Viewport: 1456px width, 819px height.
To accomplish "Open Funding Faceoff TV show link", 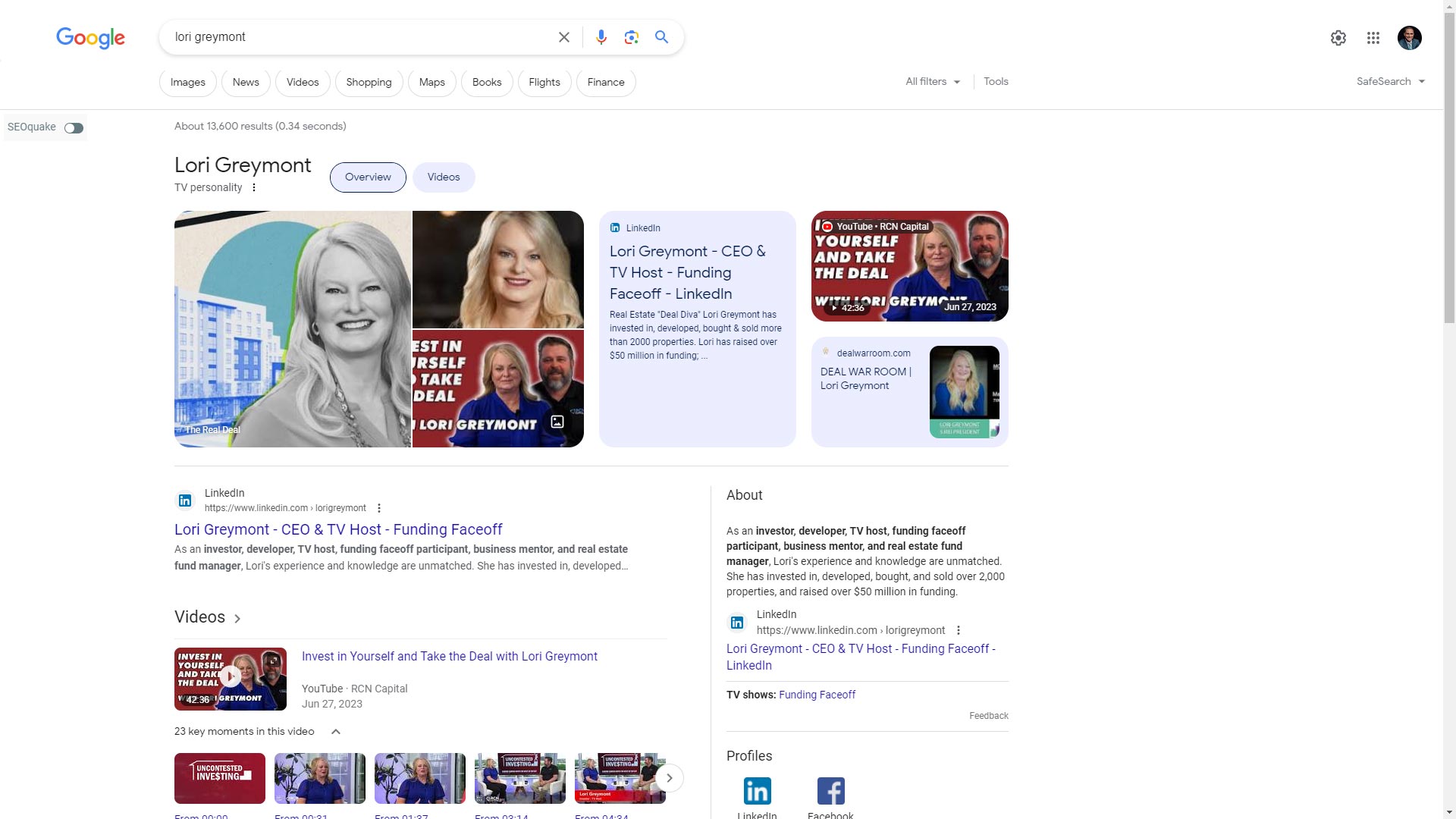I will click(817, 695).
